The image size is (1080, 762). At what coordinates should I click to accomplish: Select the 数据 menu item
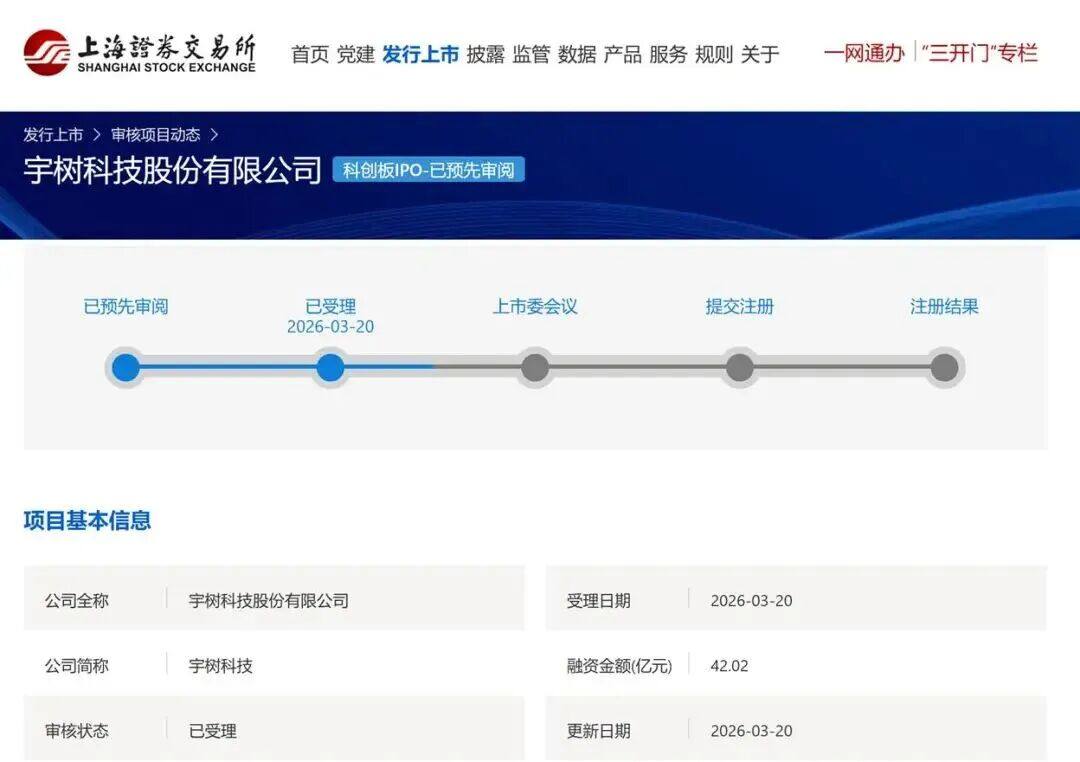pos(579,54)
